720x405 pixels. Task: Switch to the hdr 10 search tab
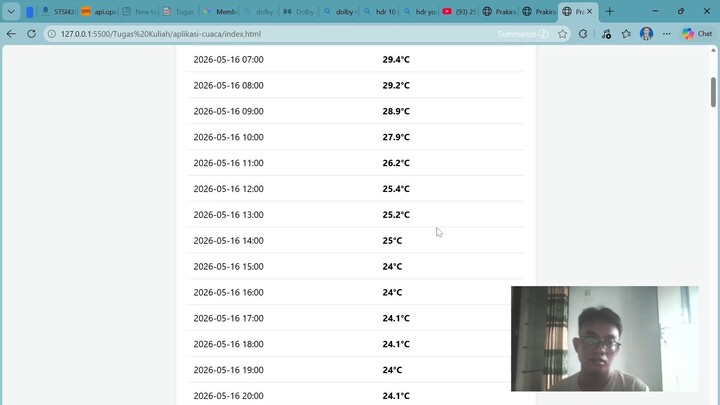379,11
